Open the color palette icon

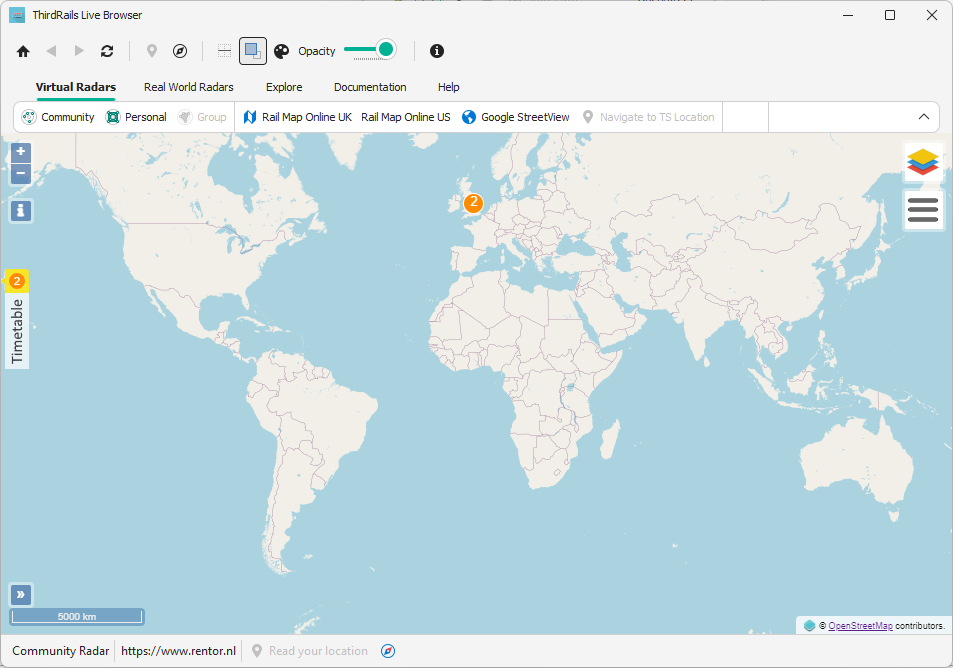pyautogui.click(x=281, y=51)
